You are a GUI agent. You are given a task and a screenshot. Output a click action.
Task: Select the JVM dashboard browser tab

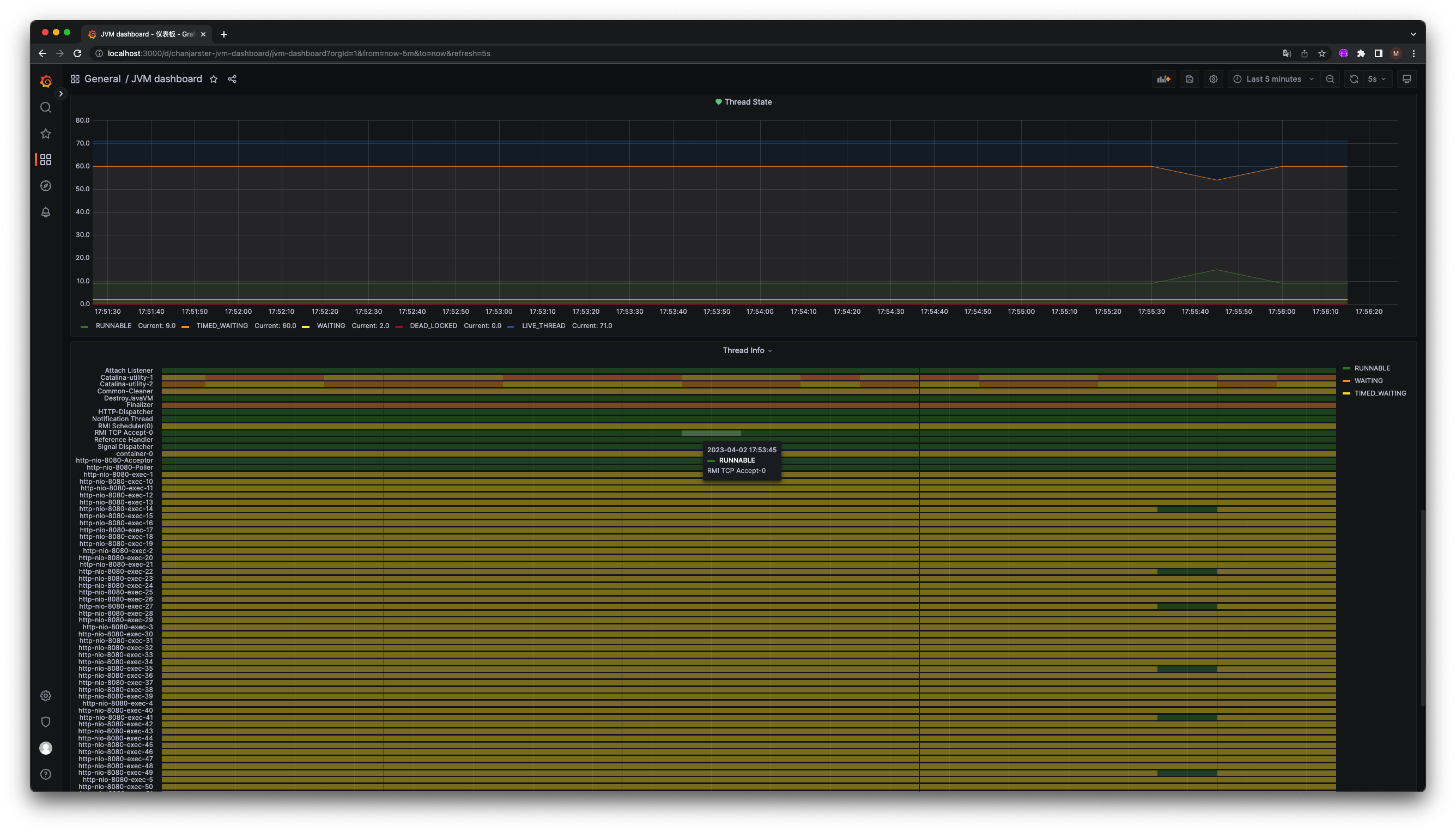(x=146, y=34)
